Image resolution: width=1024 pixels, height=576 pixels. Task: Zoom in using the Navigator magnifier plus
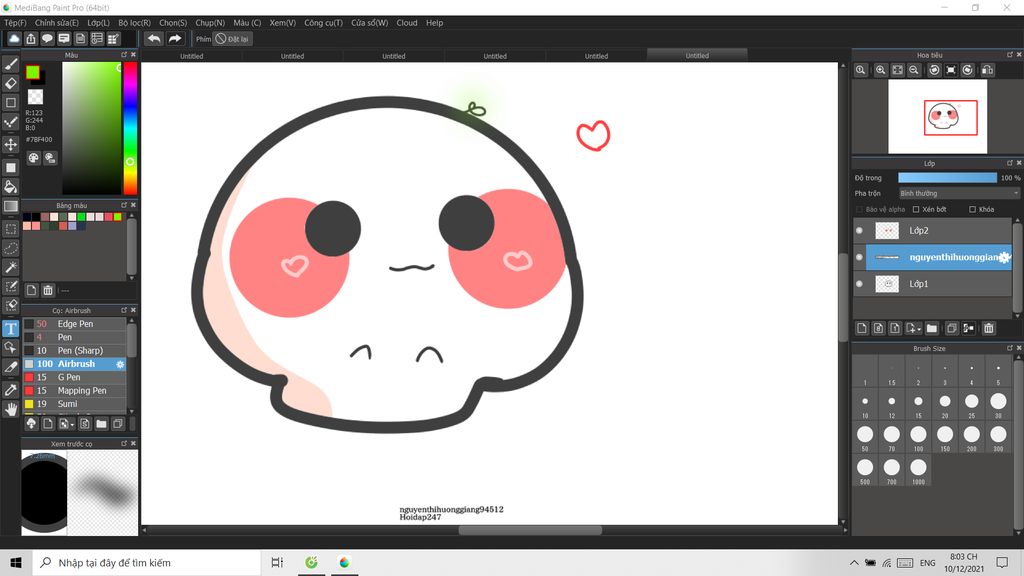(880, 70)
